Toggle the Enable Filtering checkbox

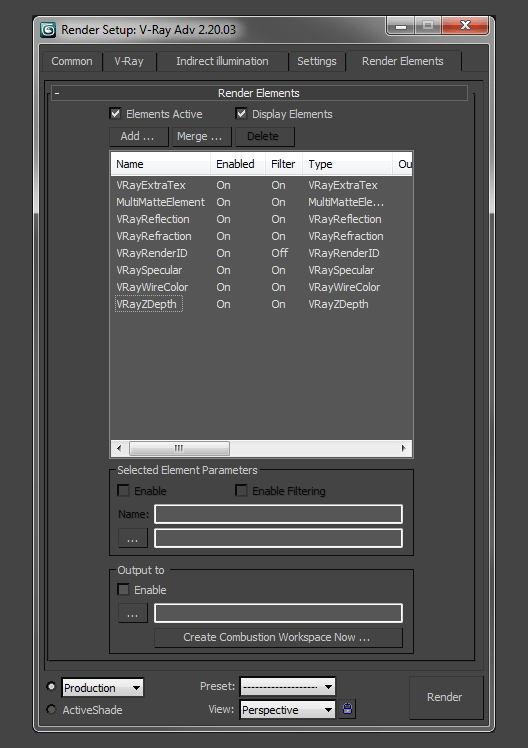tap(241, 490)
